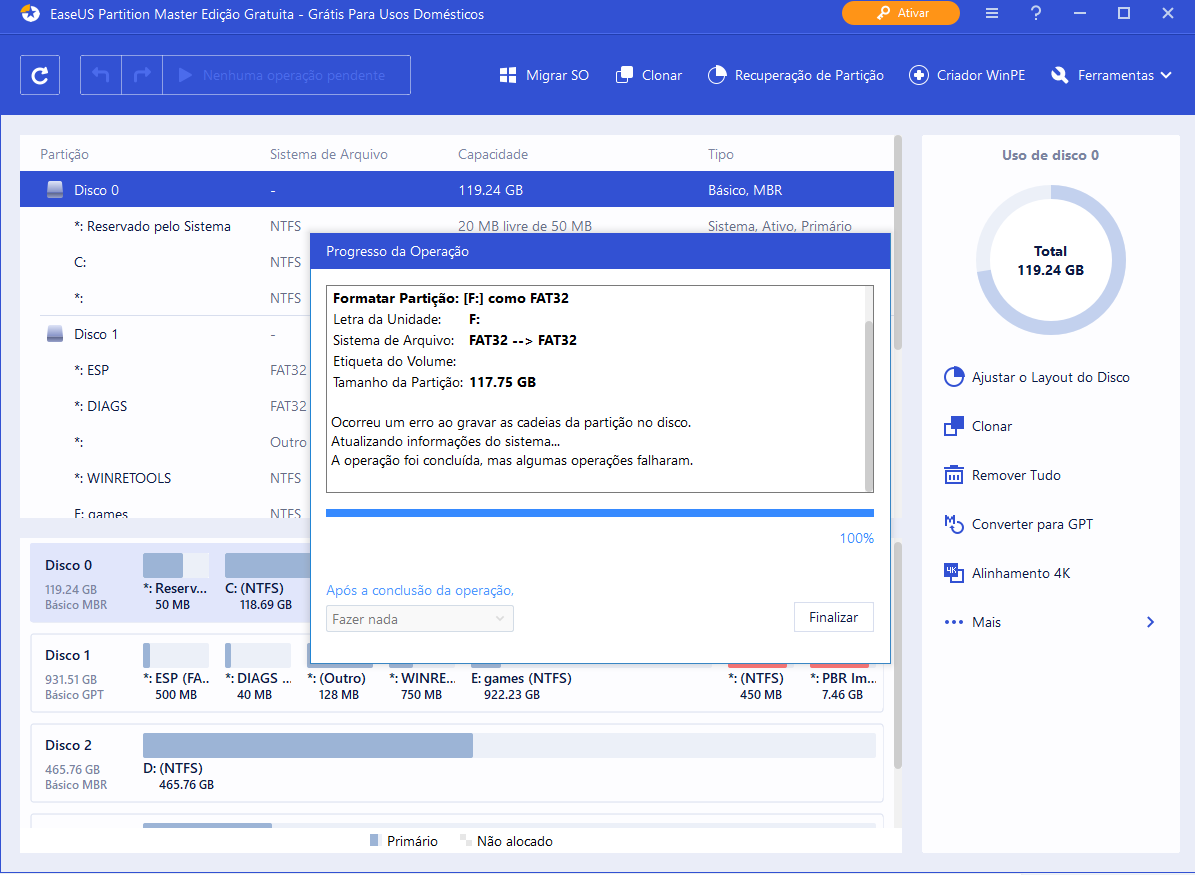Click Ajustar o Layout do Disco
1195x875 pixels.
(x=1036, y=377)
